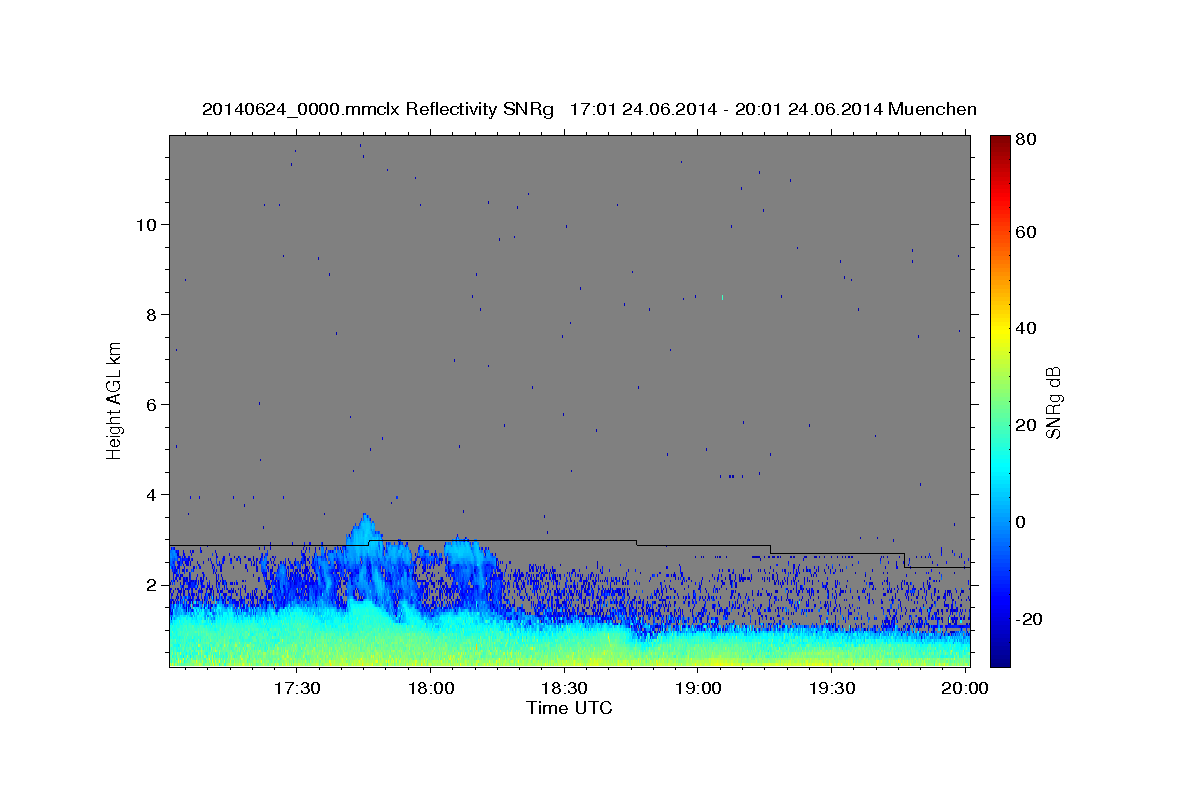
Task: Click the plot title text
Action: click(x=589, y=109)
